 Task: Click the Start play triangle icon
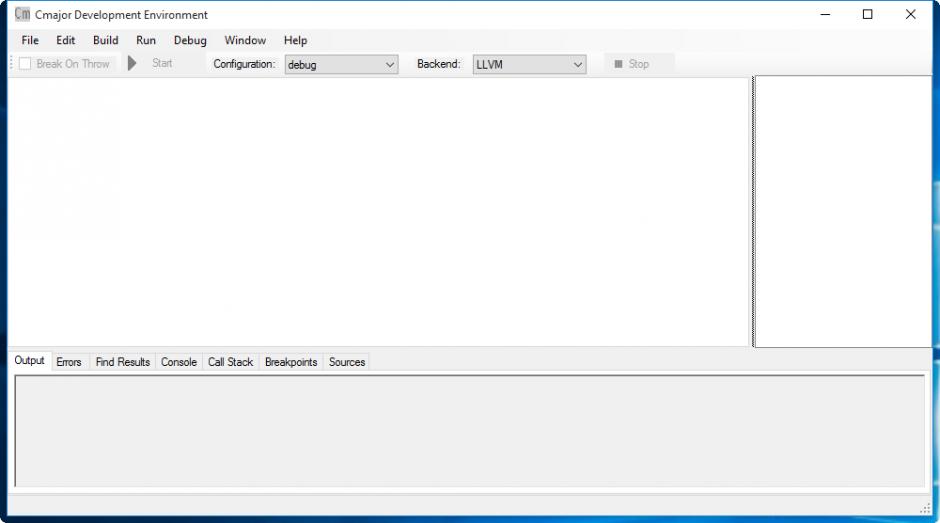click(x=132, y=63)
